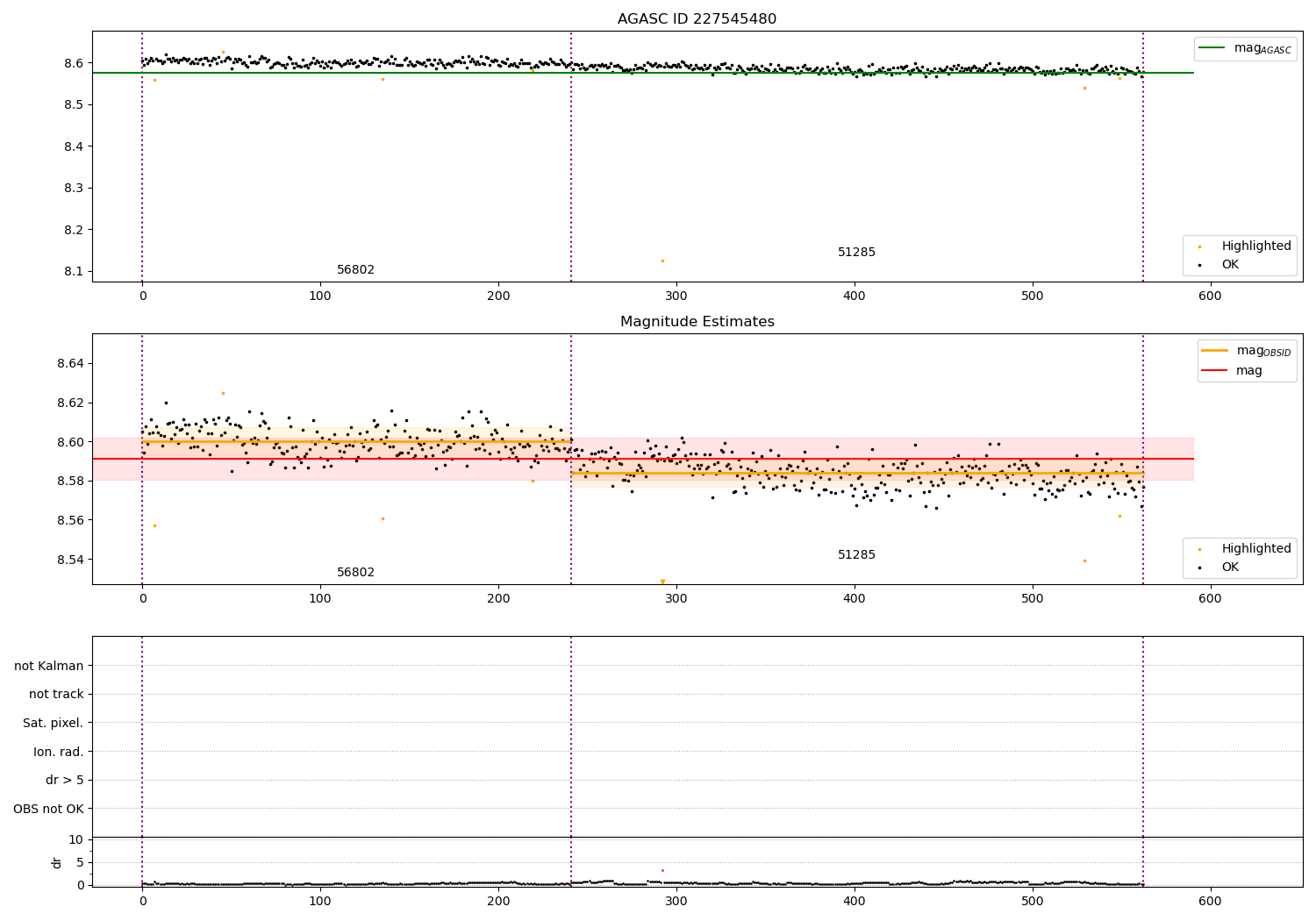The width and height of the screenshot is (1316, 921).
Task: Click the orange triangle marker at bottom of middle panel
Action: tap(662, 582)
